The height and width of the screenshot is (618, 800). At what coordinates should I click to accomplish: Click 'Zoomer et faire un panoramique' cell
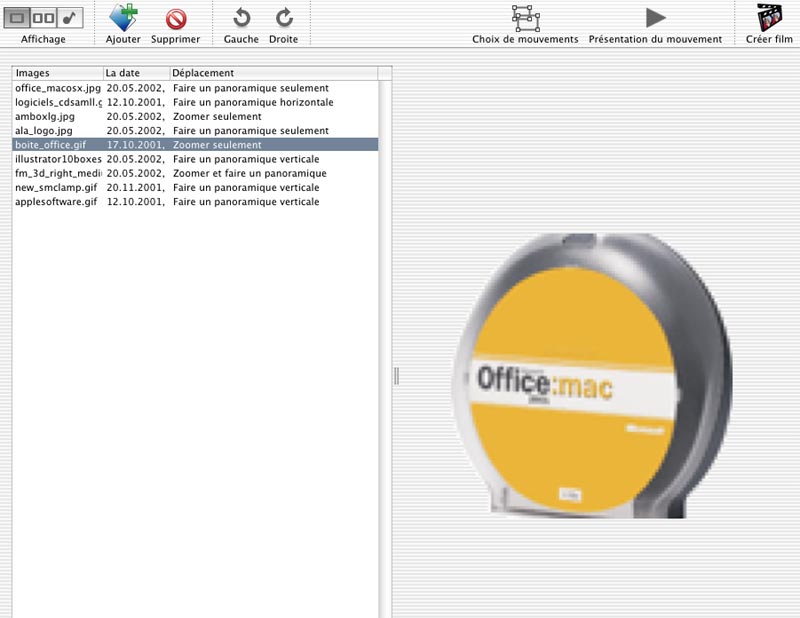249,173
